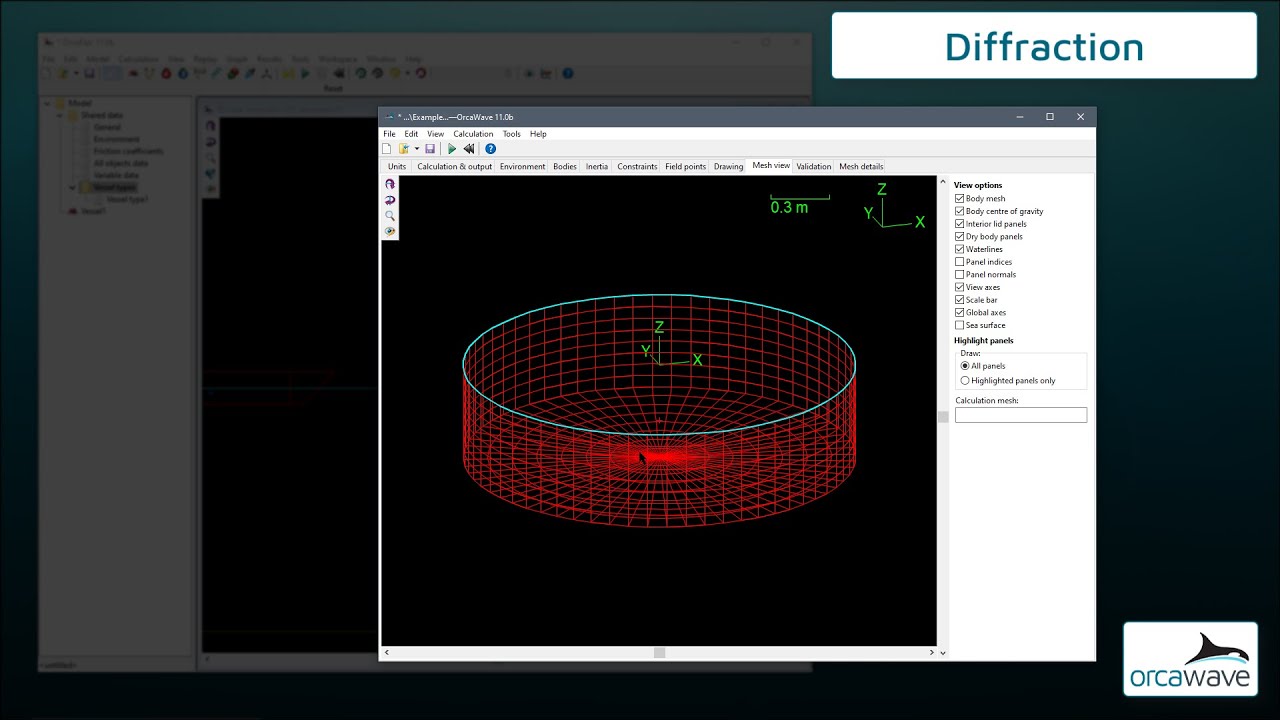The width and height of the screenshot is (1280, 720).
Task: Click the eye view-parameters icon in mesh view
Action: coord(390,232)
